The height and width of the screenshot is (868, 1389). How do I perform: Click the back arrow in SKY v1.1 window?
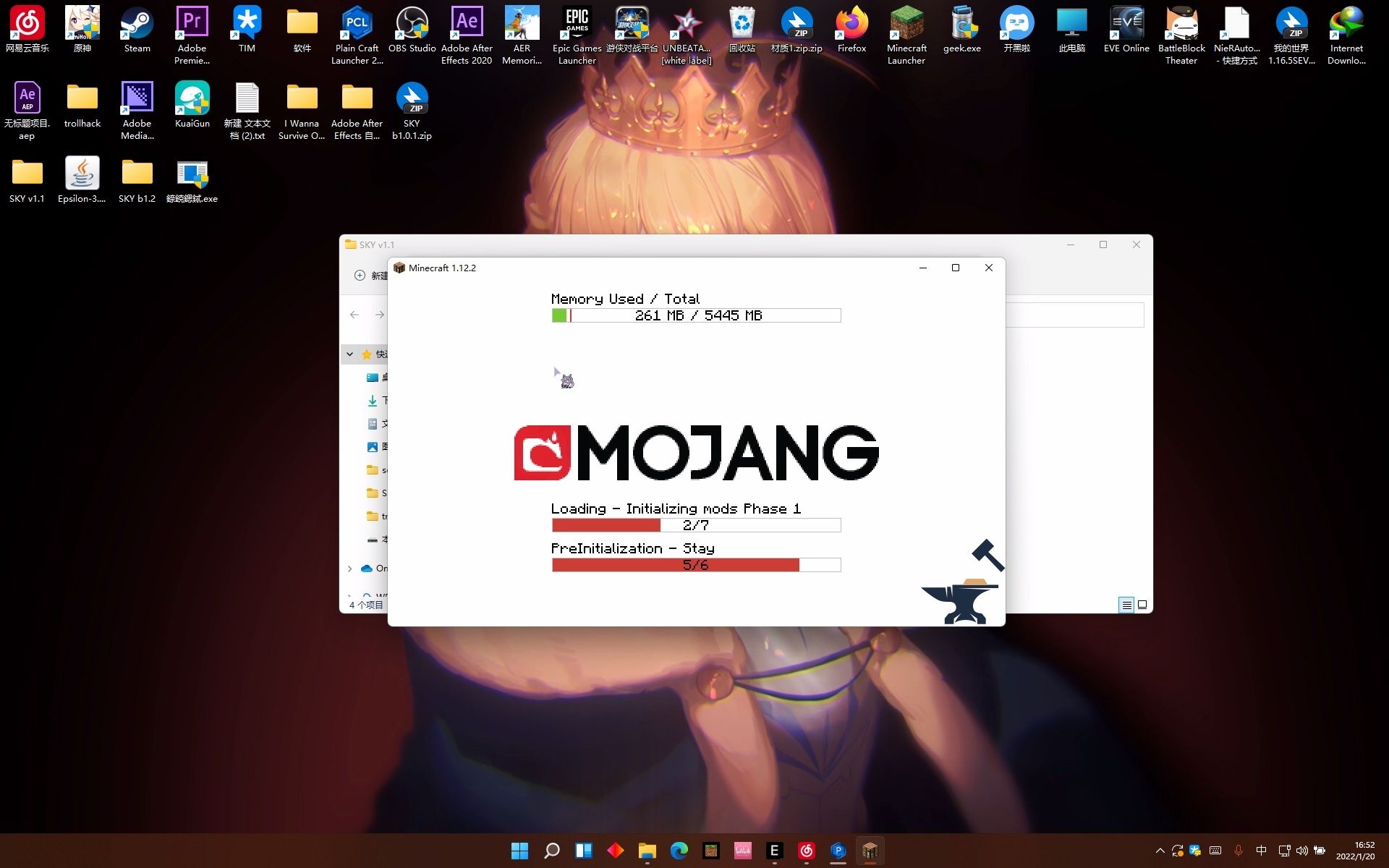tap(354, 315)
